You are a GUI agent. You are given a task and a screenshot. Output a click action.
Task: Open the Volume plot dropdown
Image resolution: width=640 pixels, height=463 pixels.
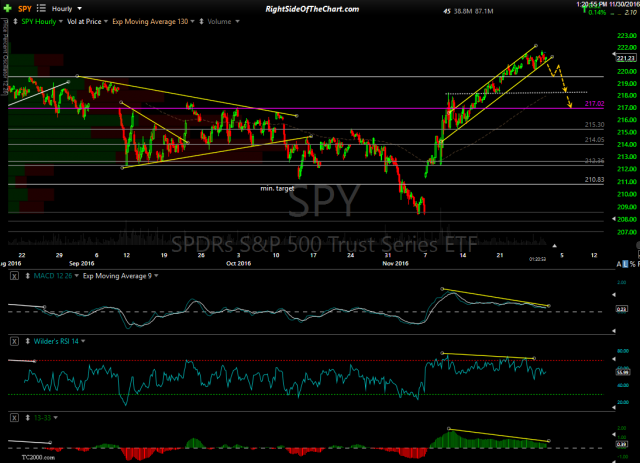tap(223, 22)
